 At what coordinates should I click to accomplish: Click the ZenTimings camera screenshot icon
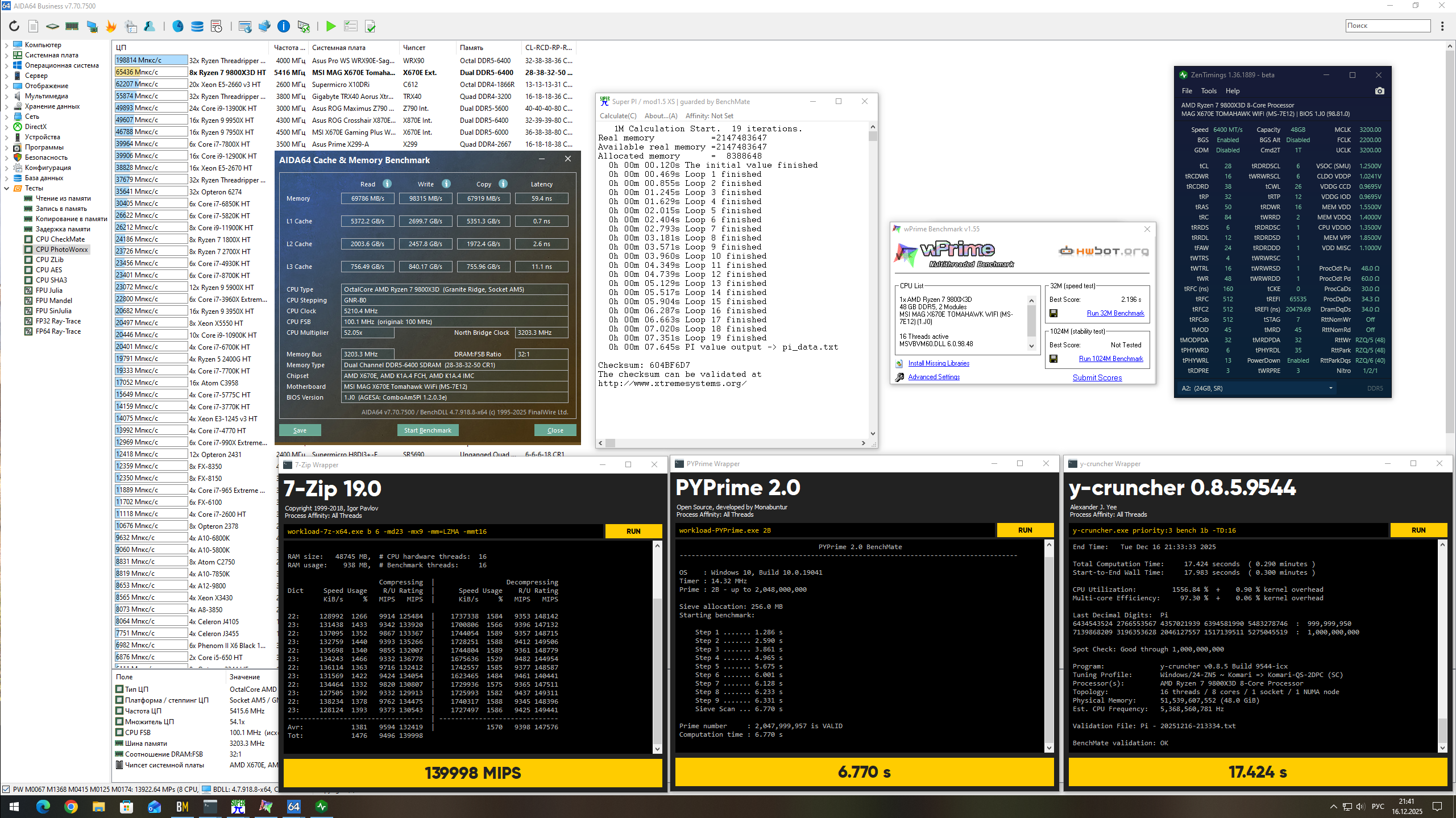[x=1379, y=91]
